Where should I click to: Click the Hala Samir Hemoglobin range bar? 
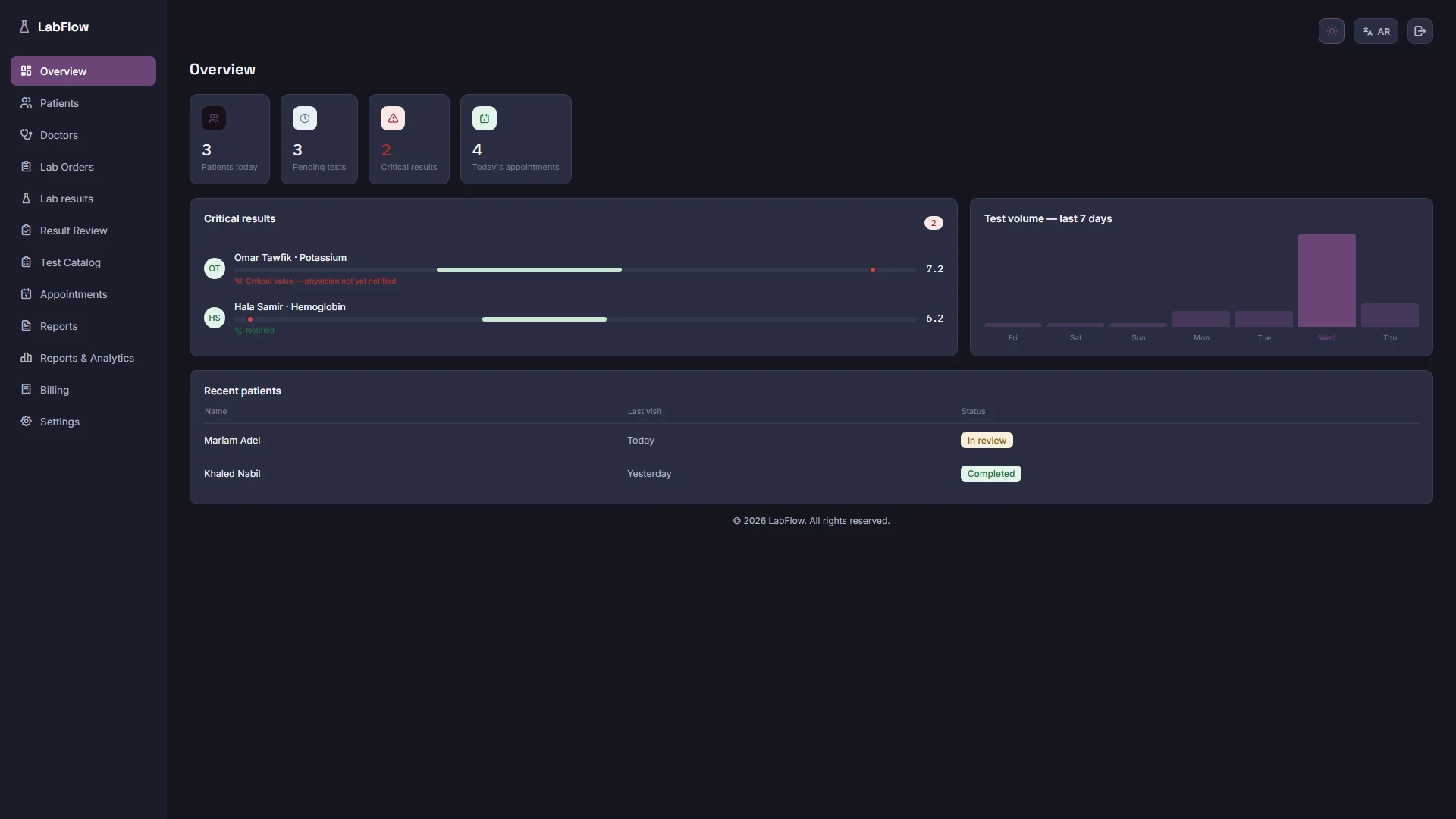[575, 319]
